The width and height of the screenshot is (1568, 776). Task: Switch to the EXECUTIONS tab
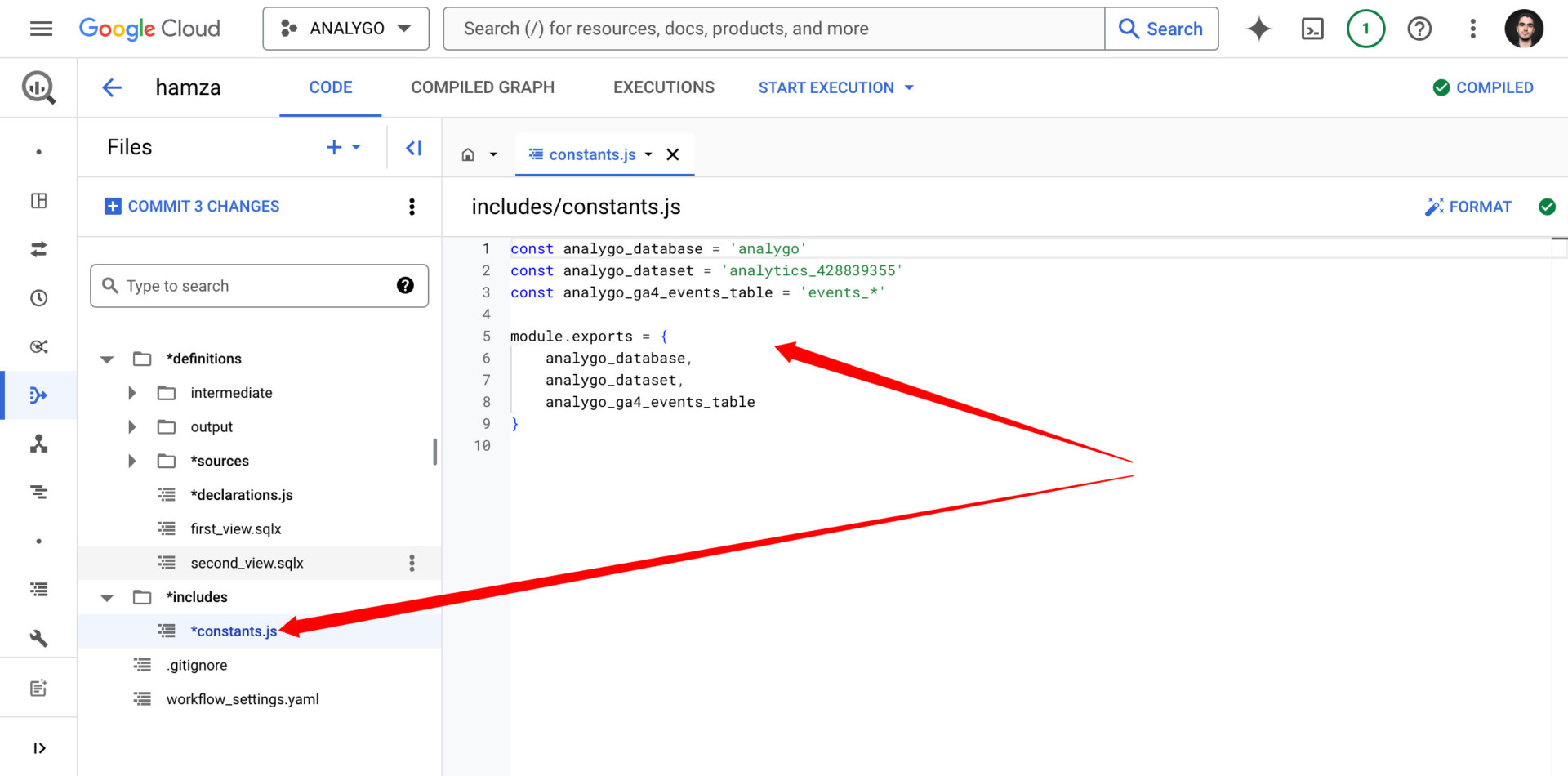click(x=664, y=87)
